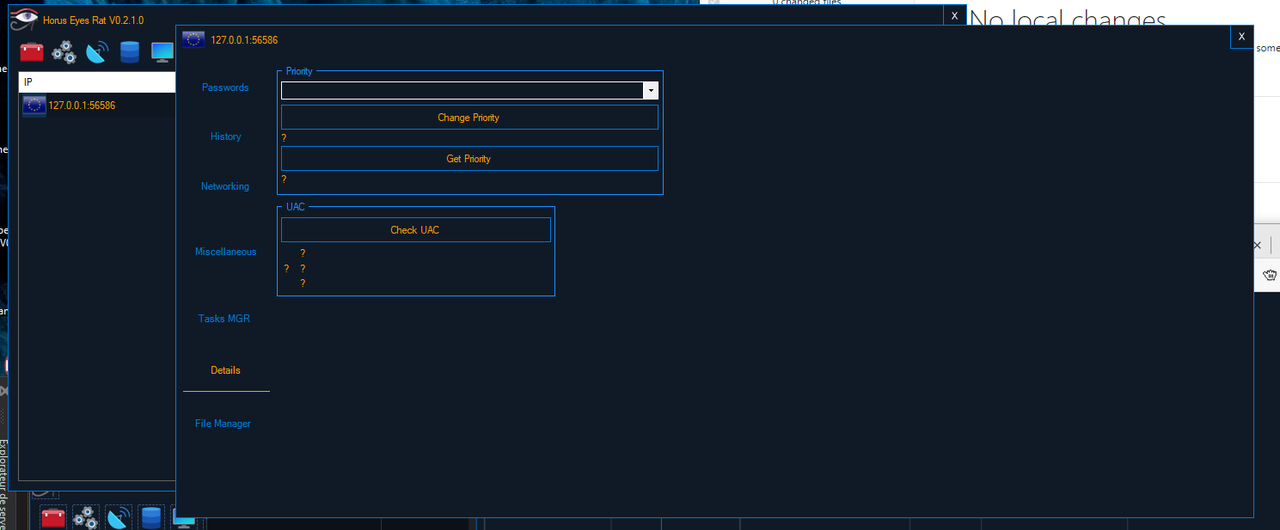Click the satellite dish icon in Horus Eyes toolbar
This screenshot has width=1280, height=530.
[x=97, y=52]
